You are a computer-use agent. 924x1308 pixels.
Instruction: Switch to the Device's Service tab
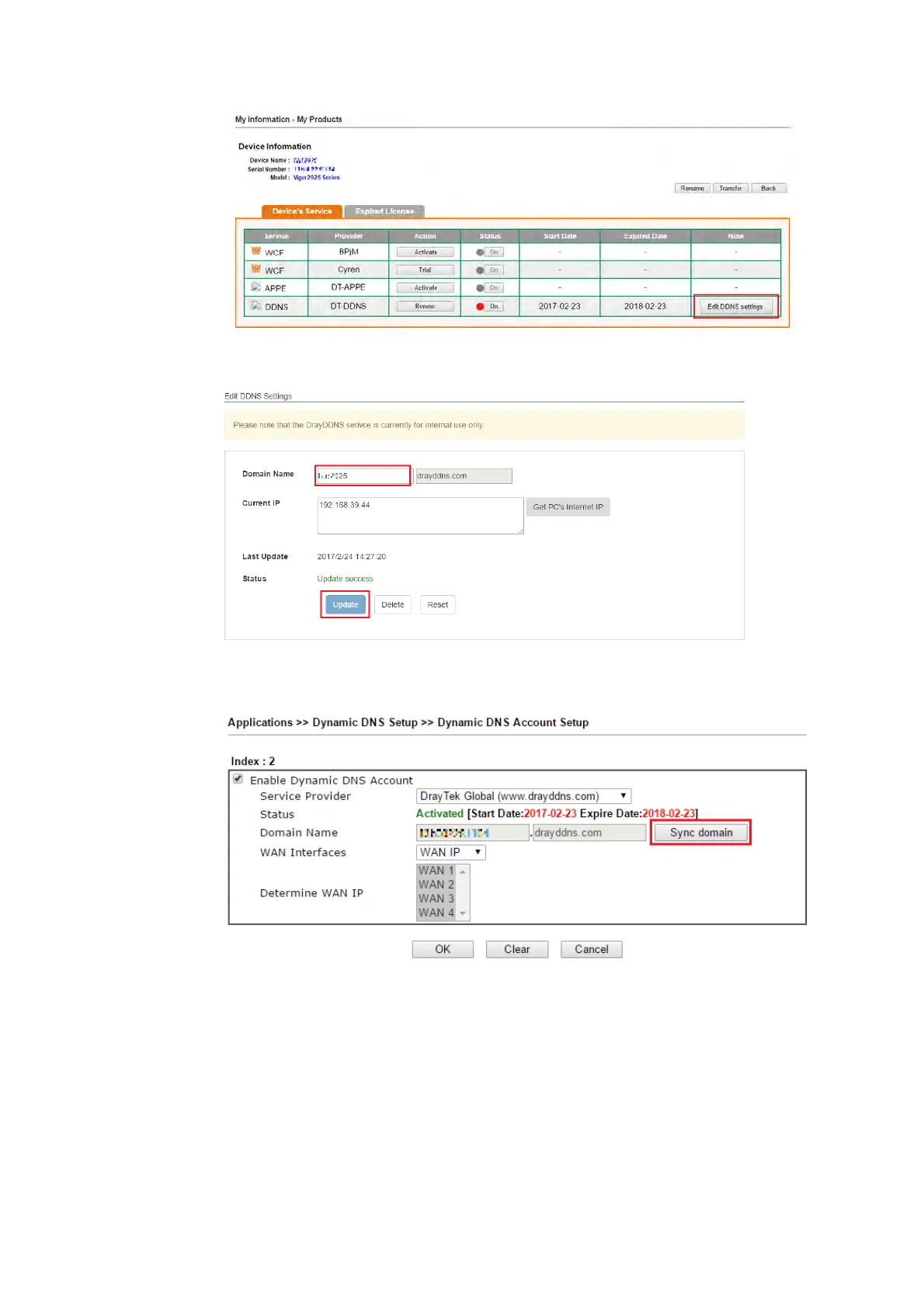[x=302, y=211]
